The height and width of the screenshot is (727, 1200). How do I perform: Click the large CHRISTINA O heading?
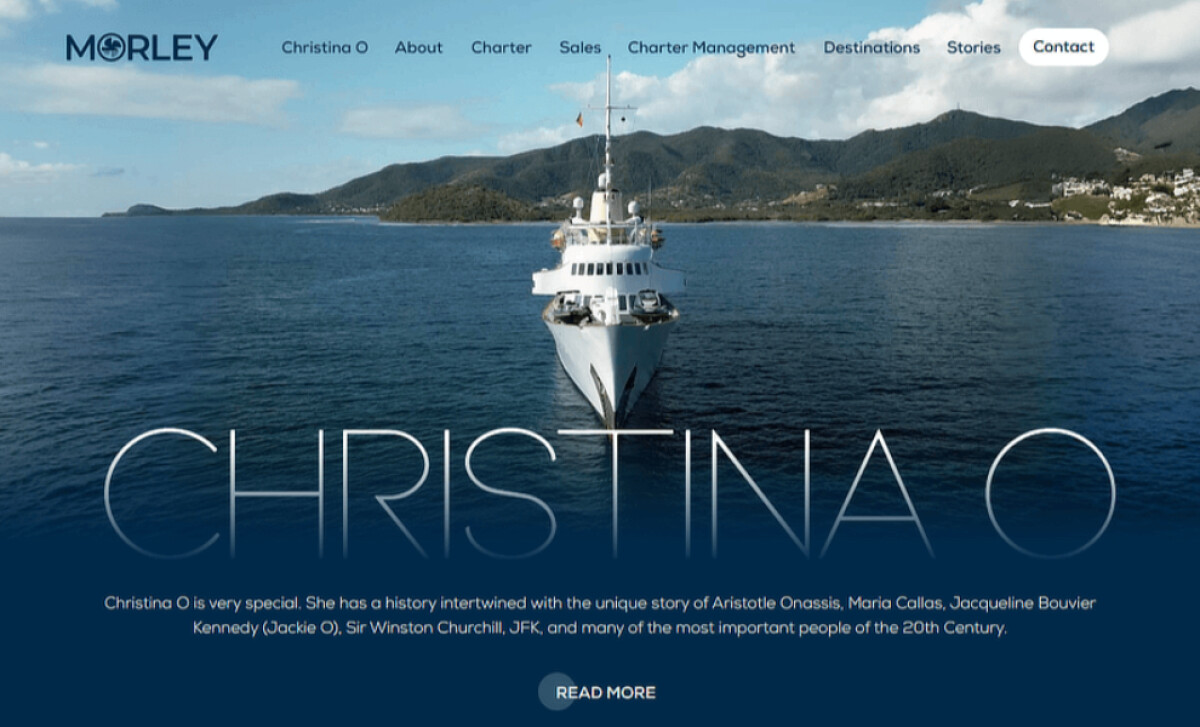[x=609, y=492]
